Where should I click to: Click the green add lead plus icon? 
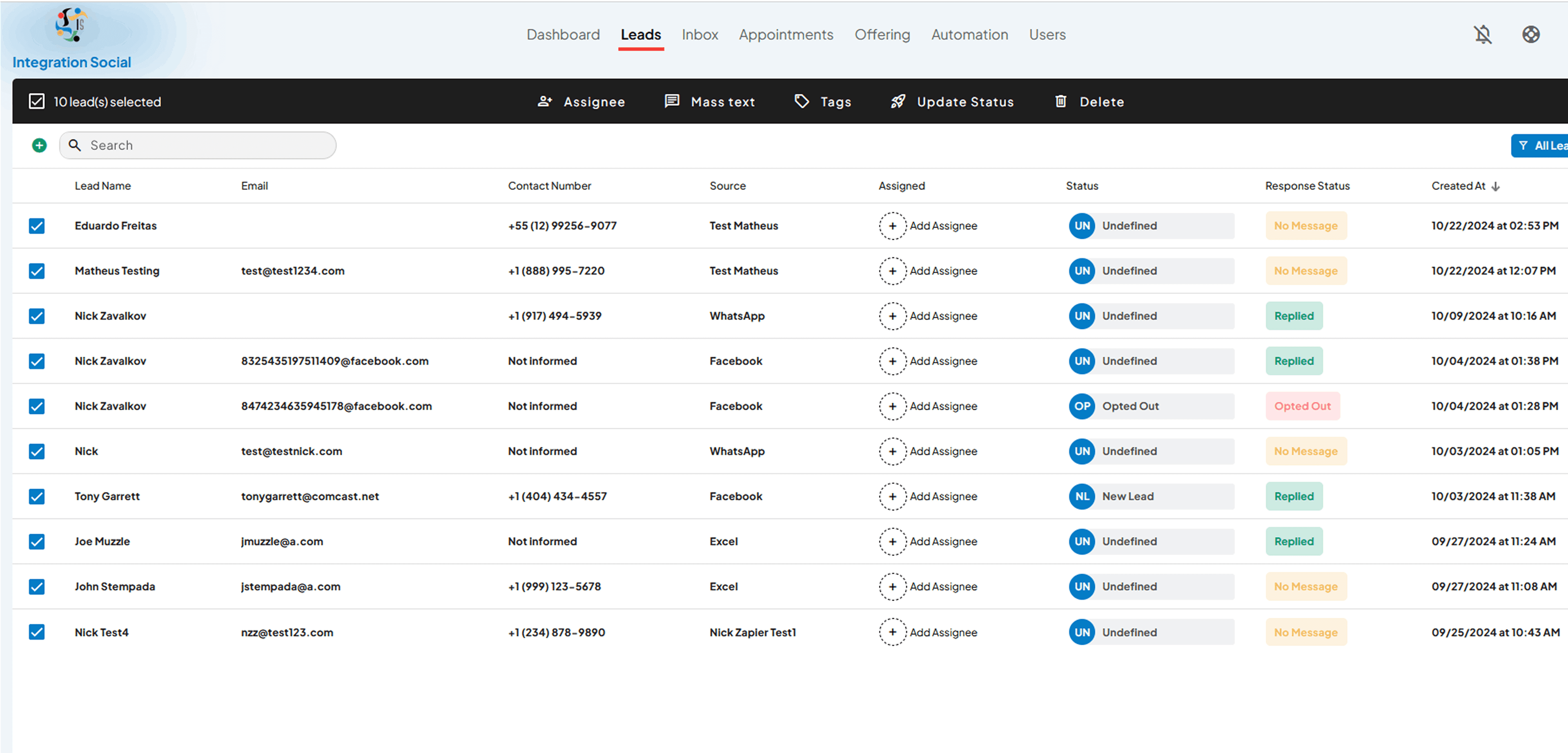40,145
